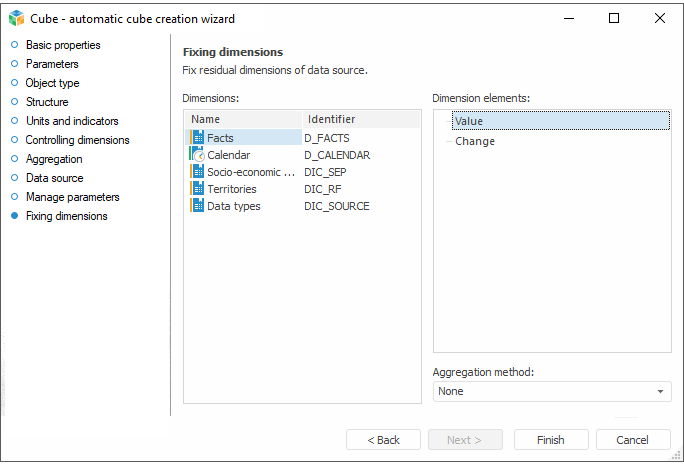This screenshot has width=684, height=466.
Task: Select the Fixing dimensions step bullet
Action: (x=14, y=216)
